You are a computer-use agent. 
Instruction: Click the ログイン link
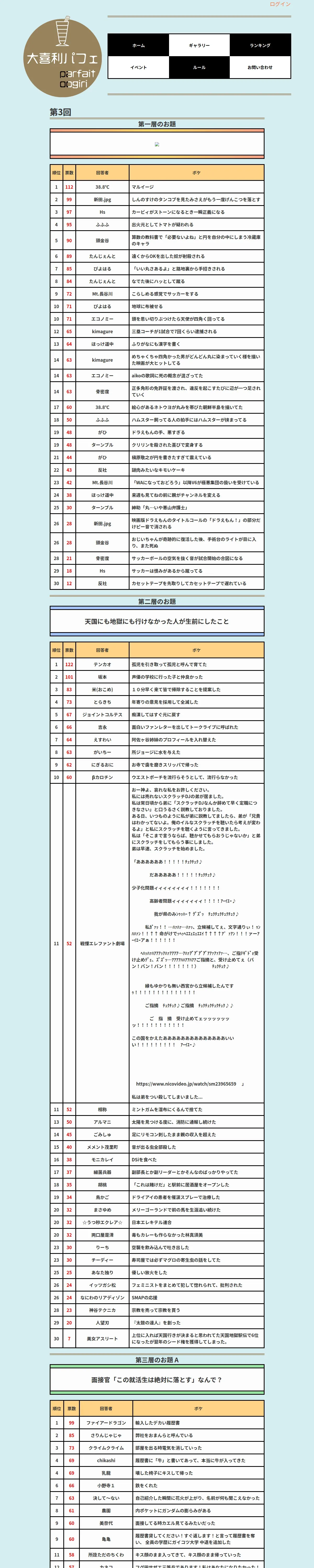(281, 4)
